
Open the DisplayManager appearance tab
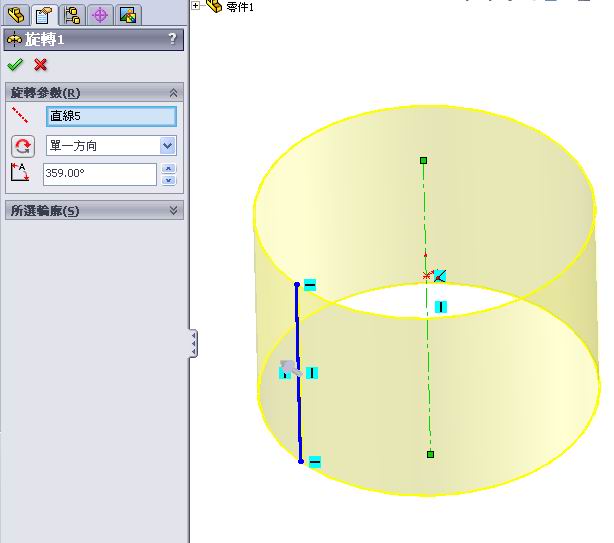tap(128, 15)
